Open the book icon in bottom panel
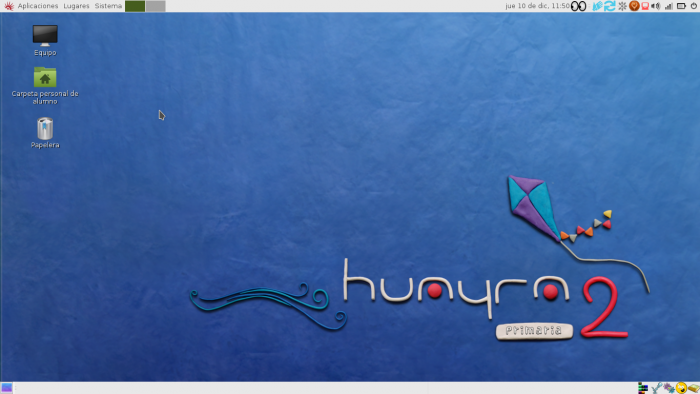The width and height of the screenshot is (700, 394). click(693, 388)
